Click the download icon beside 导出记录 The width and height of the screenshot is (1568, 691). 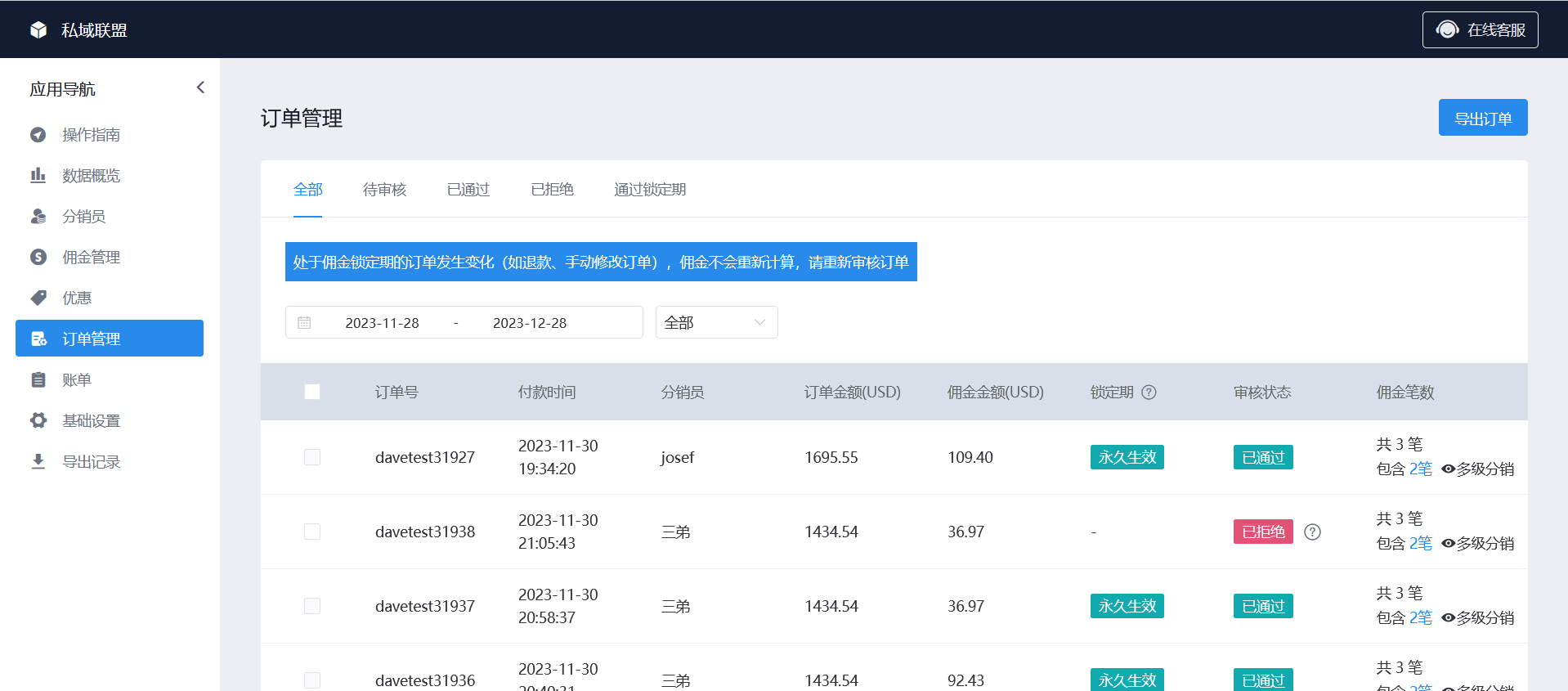pyautogui.click(x=38, y=462)
